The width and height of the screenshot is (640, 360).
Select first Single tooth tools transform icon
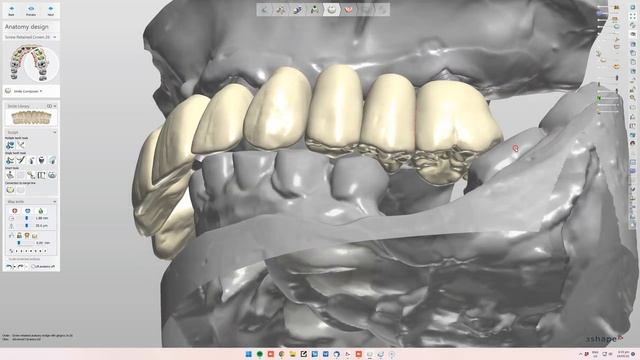click(x=10, y=160)
